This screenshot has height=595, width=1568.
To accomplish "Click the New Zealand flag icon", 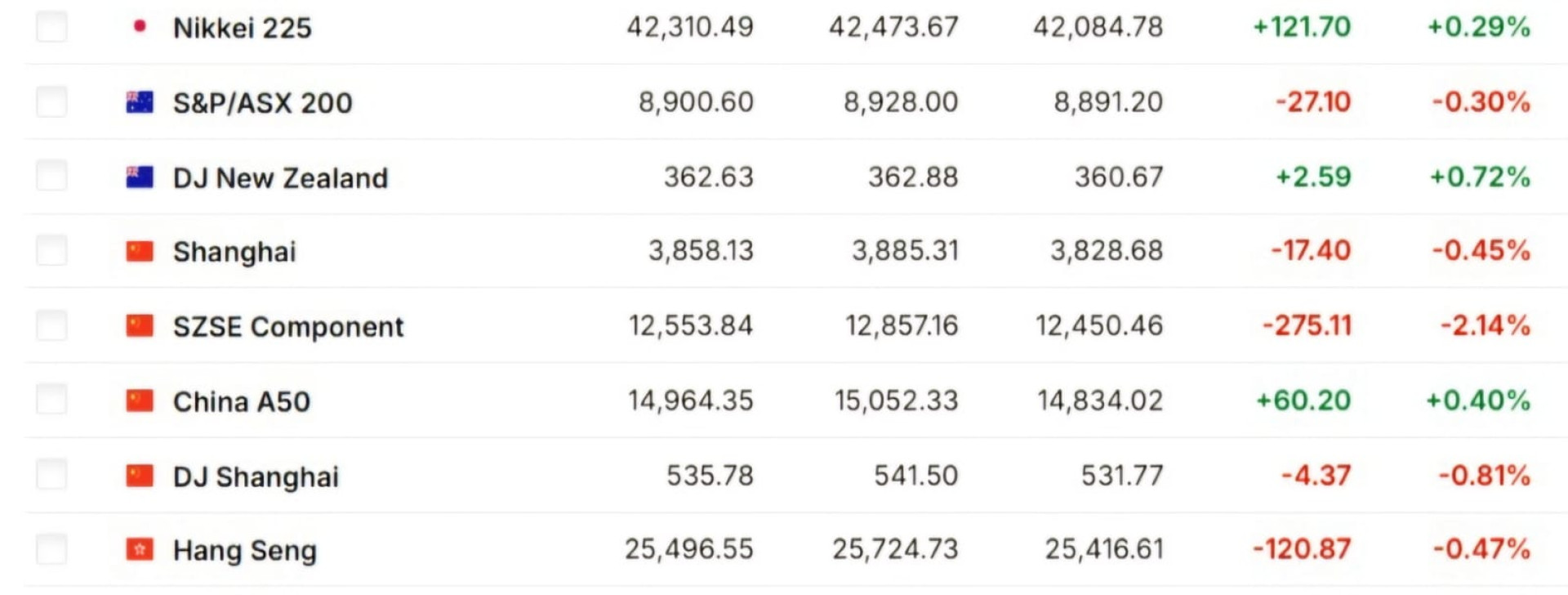I will (140, 177).
